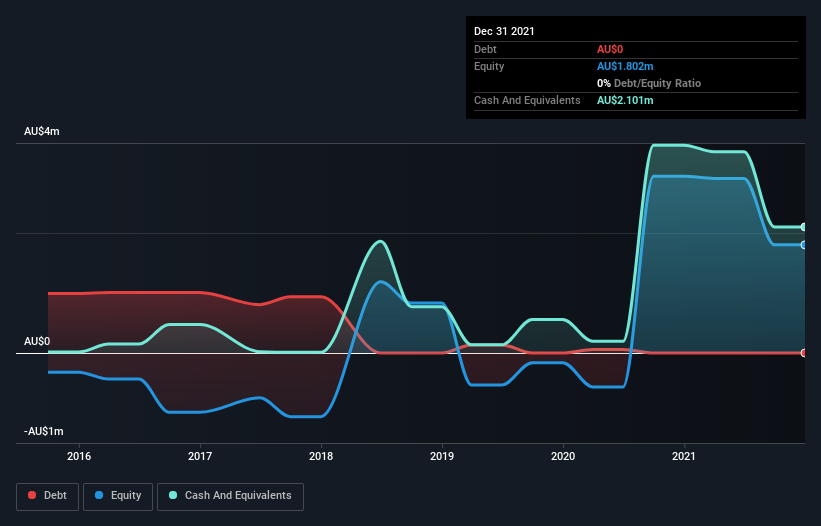Click the red Debt endpoint marker
This screenshot has width=821, height=526.
804,353
